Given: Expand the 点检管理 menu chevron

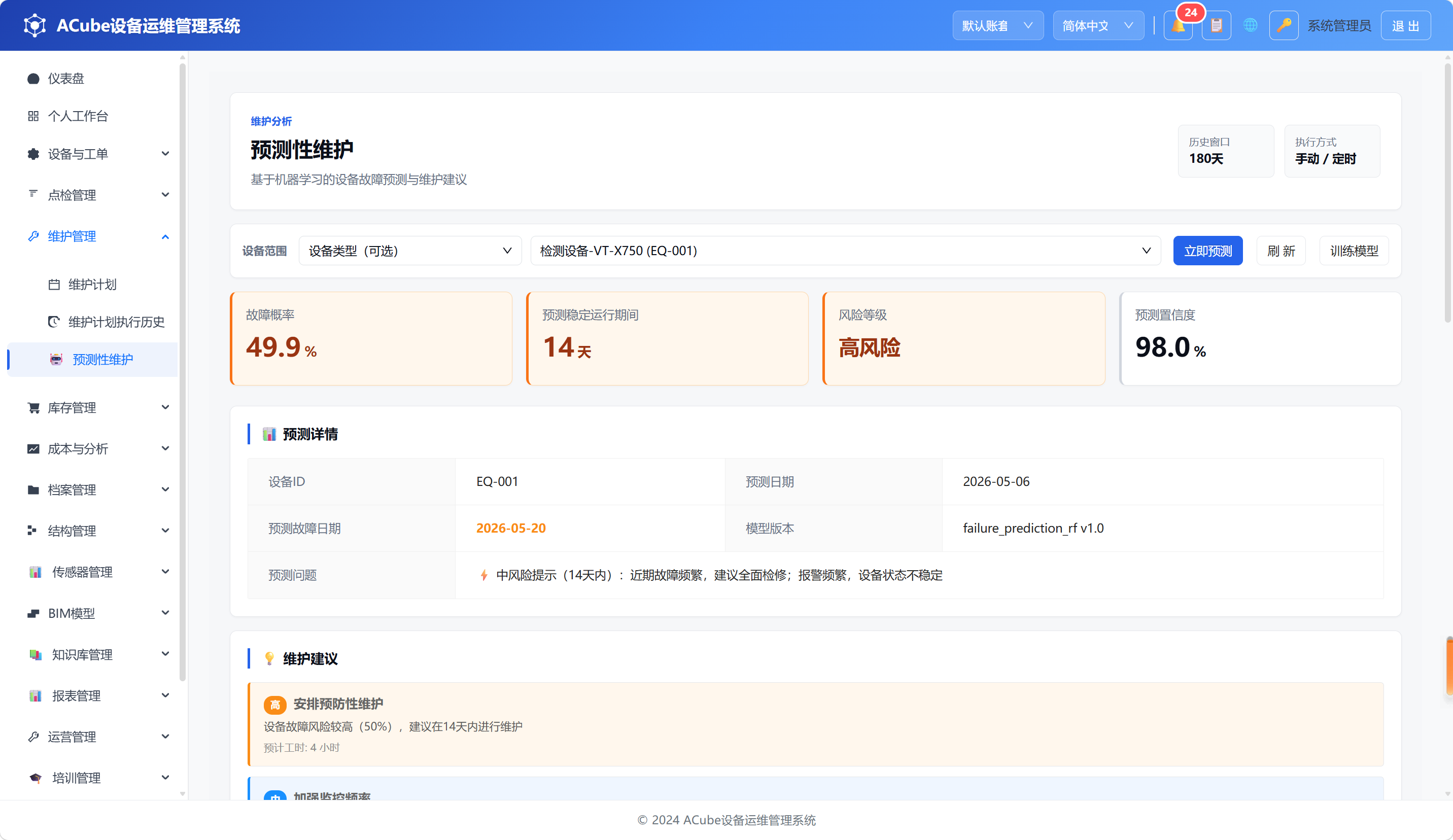Looking at the screenshot, I should (x=165, y=195).
